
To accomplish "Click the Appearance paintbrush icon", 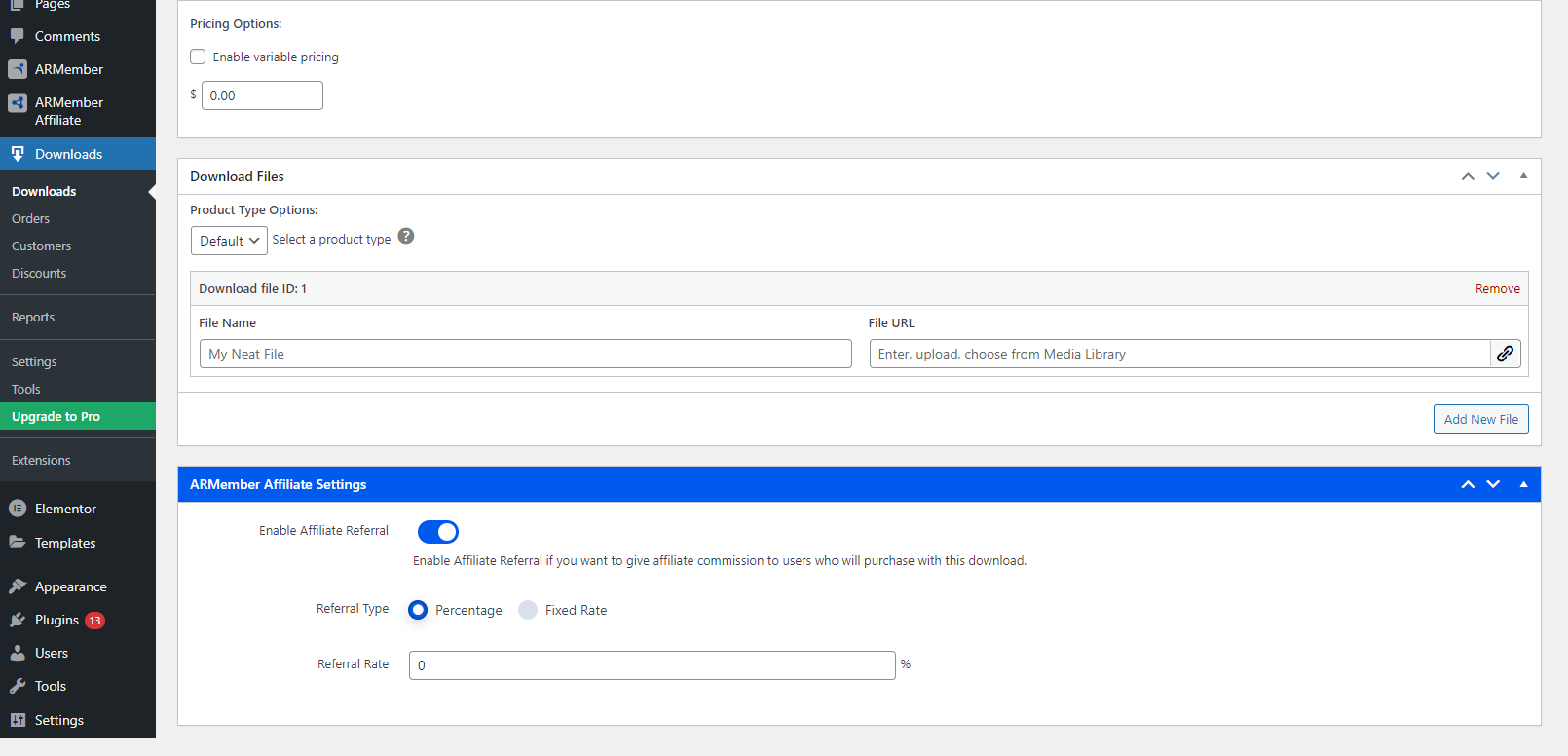I will [x=18, y=586].
